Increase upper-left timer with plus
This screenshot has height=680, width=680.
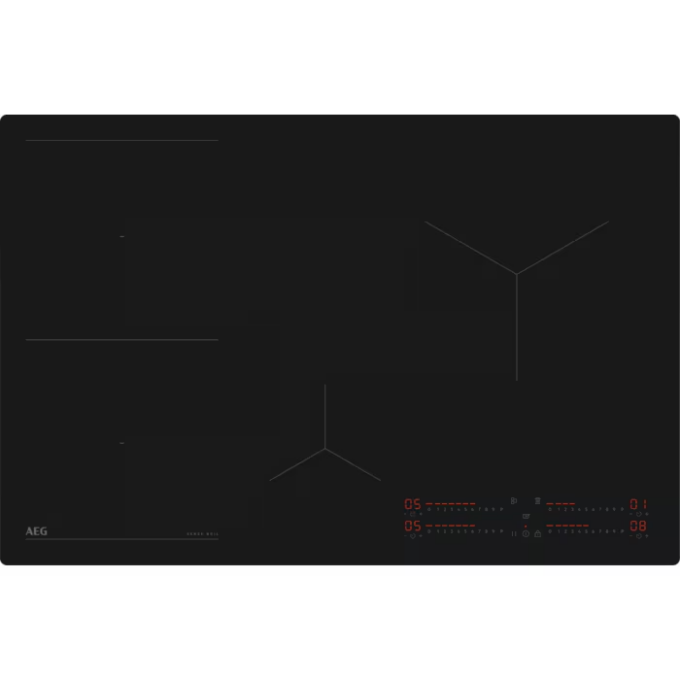coord(421,514)
